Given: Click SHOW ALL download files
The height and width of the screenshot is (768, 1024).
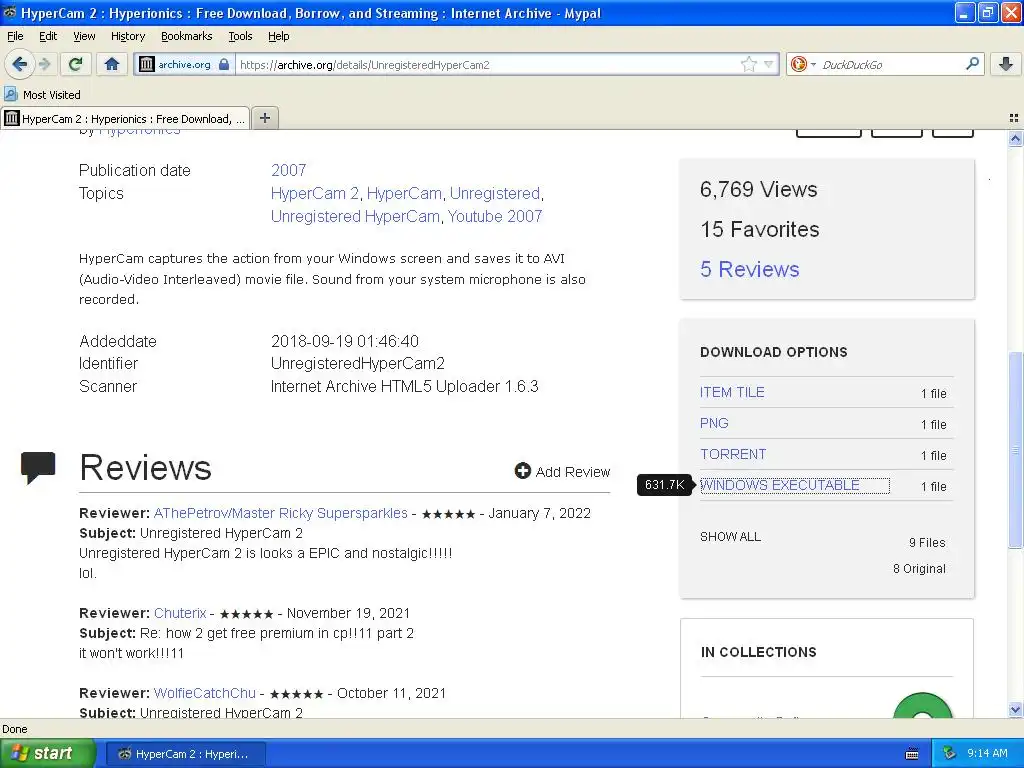Looking at the screenshot, I should 730,537.
